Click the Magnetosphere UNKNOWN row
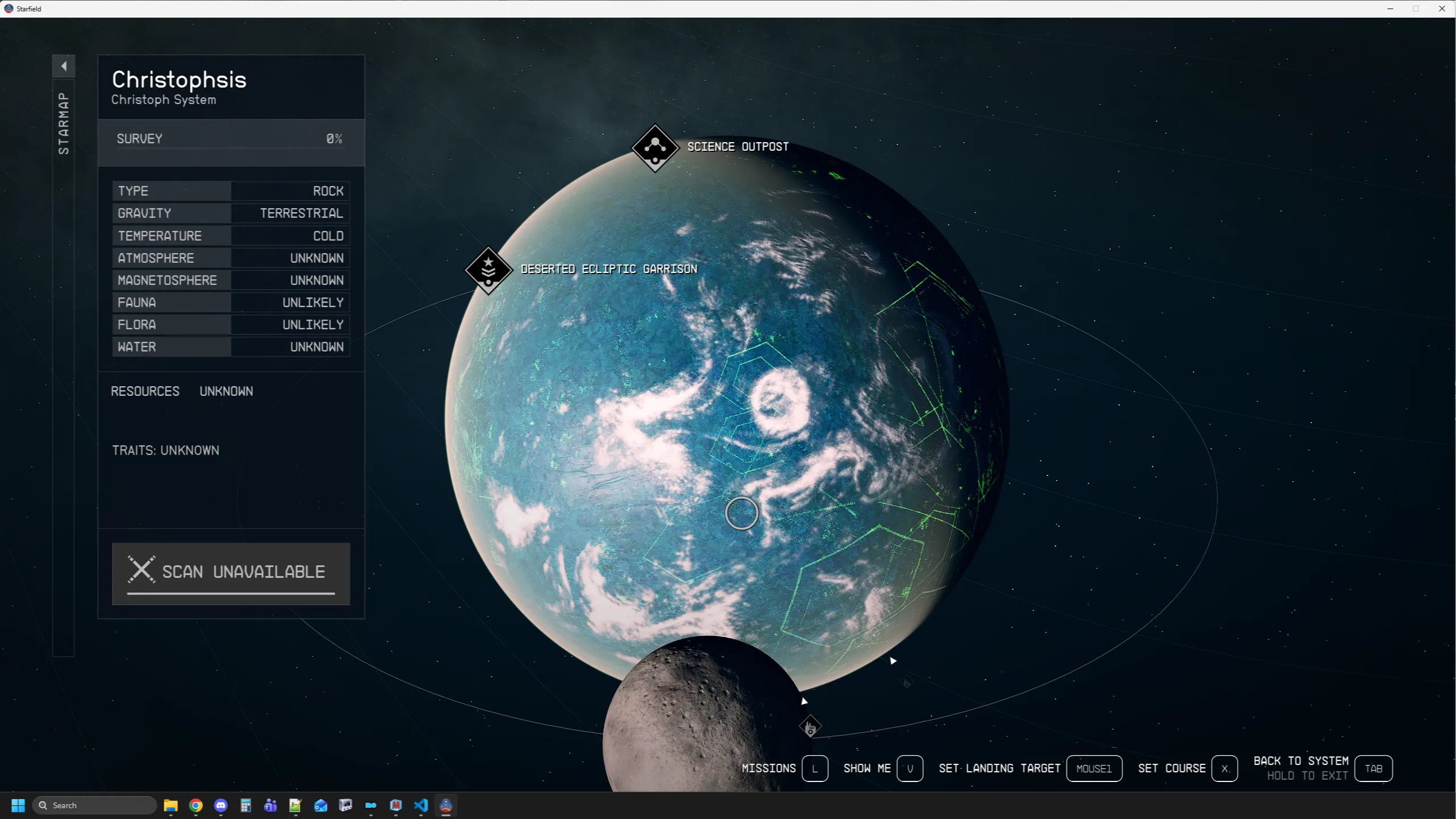This screenshot has height=819, width=1456. 231,280
